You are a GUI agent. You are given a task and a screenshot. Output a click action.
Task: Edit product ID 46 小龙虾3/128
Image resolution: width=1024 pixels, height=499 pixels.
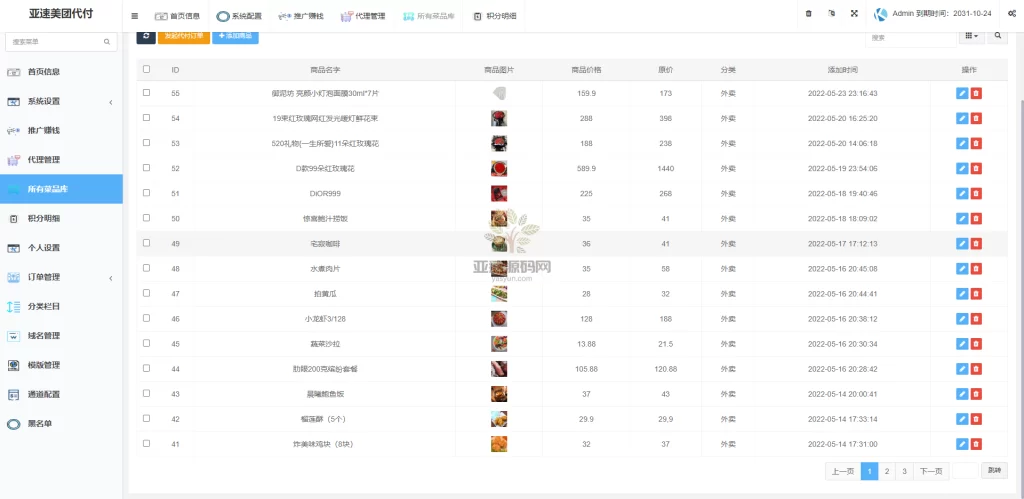tap(961, 319)
